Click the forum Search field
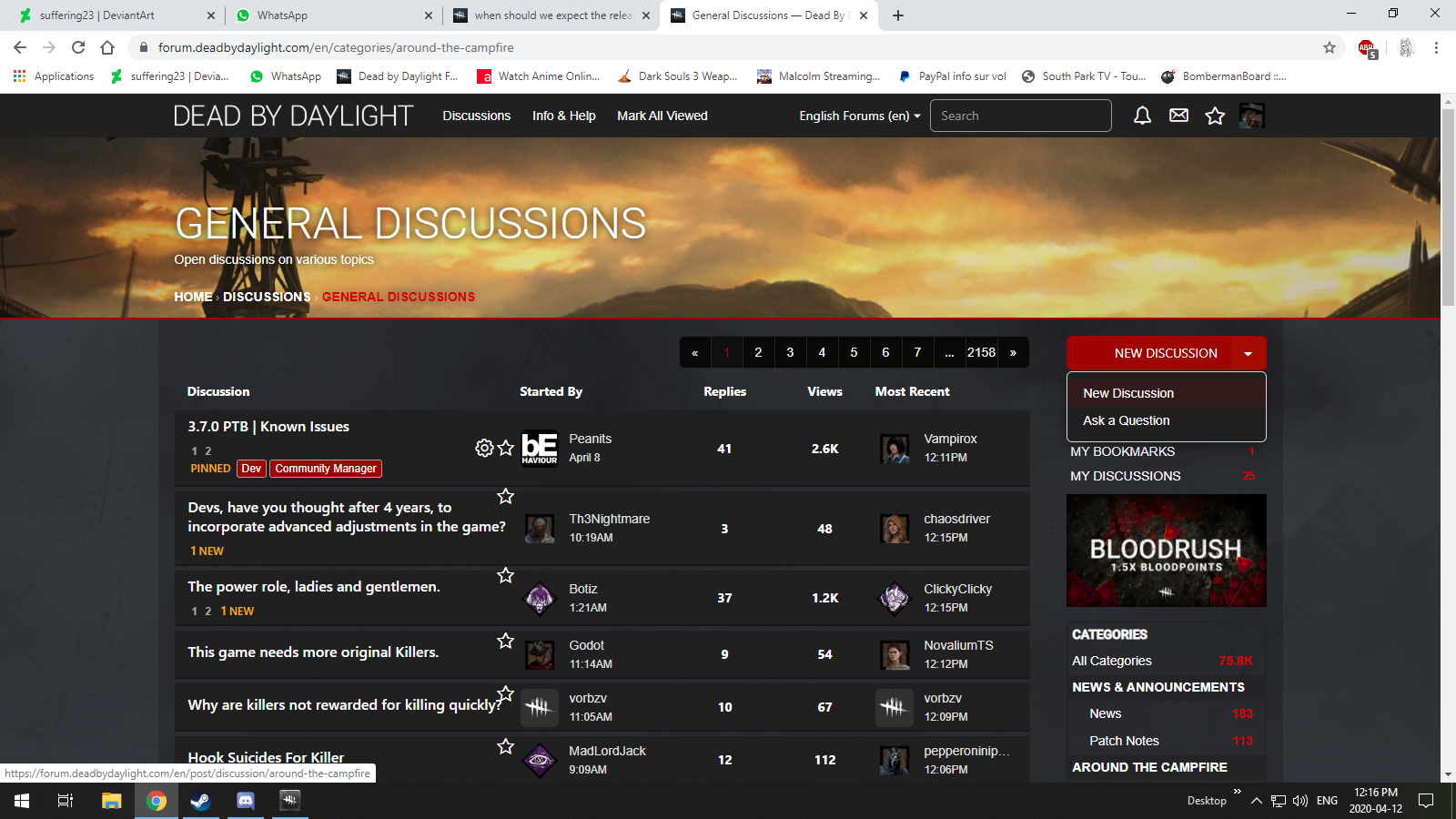 click(1021, 116)
